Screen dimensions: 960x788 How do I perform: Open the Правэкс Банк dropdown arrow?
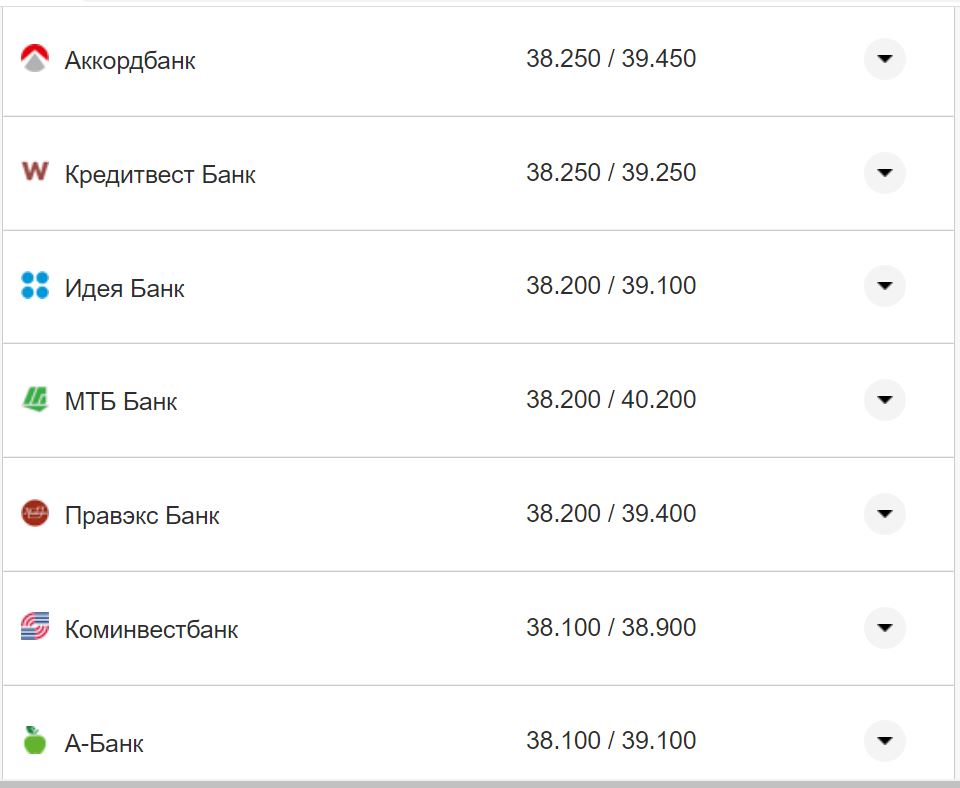(884, 514)
